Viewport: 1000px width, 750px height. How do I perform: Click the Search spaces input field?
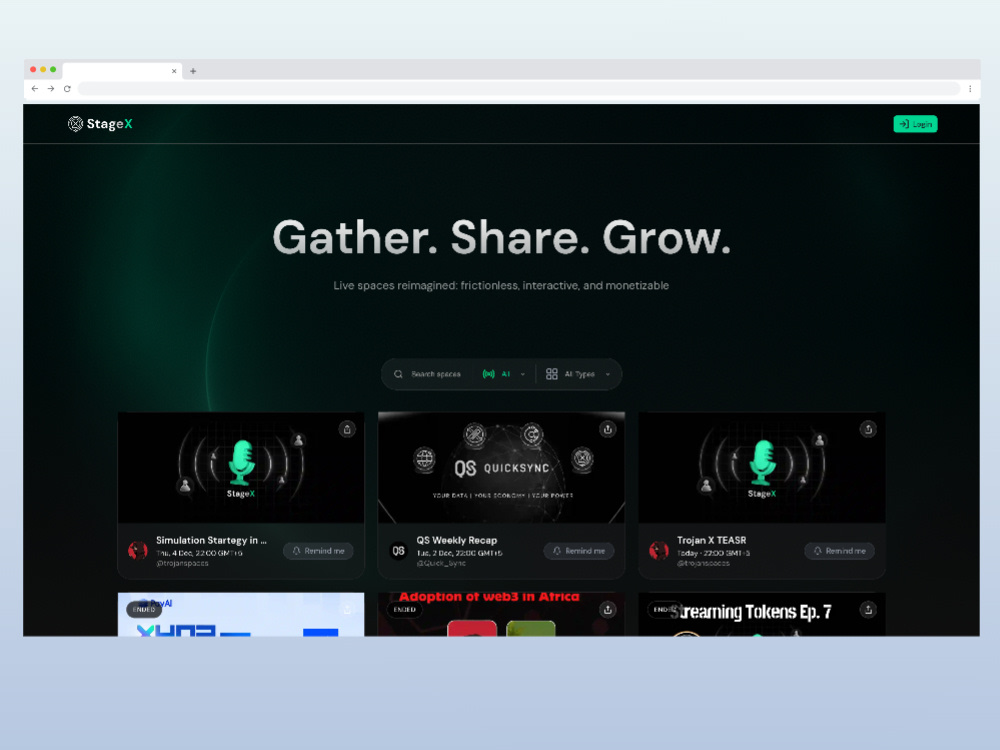(x=436, y=374)
